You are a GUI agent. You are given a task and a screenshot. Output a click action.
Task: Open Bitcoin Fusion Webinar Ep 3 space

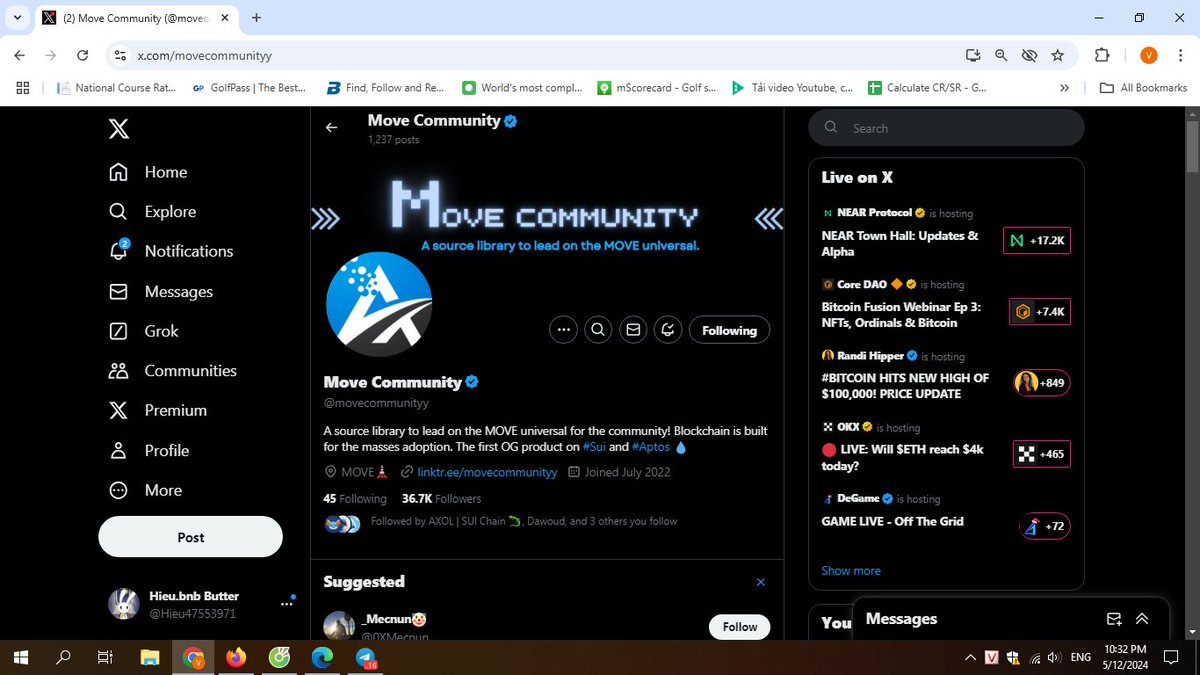(x=901, y=315)
